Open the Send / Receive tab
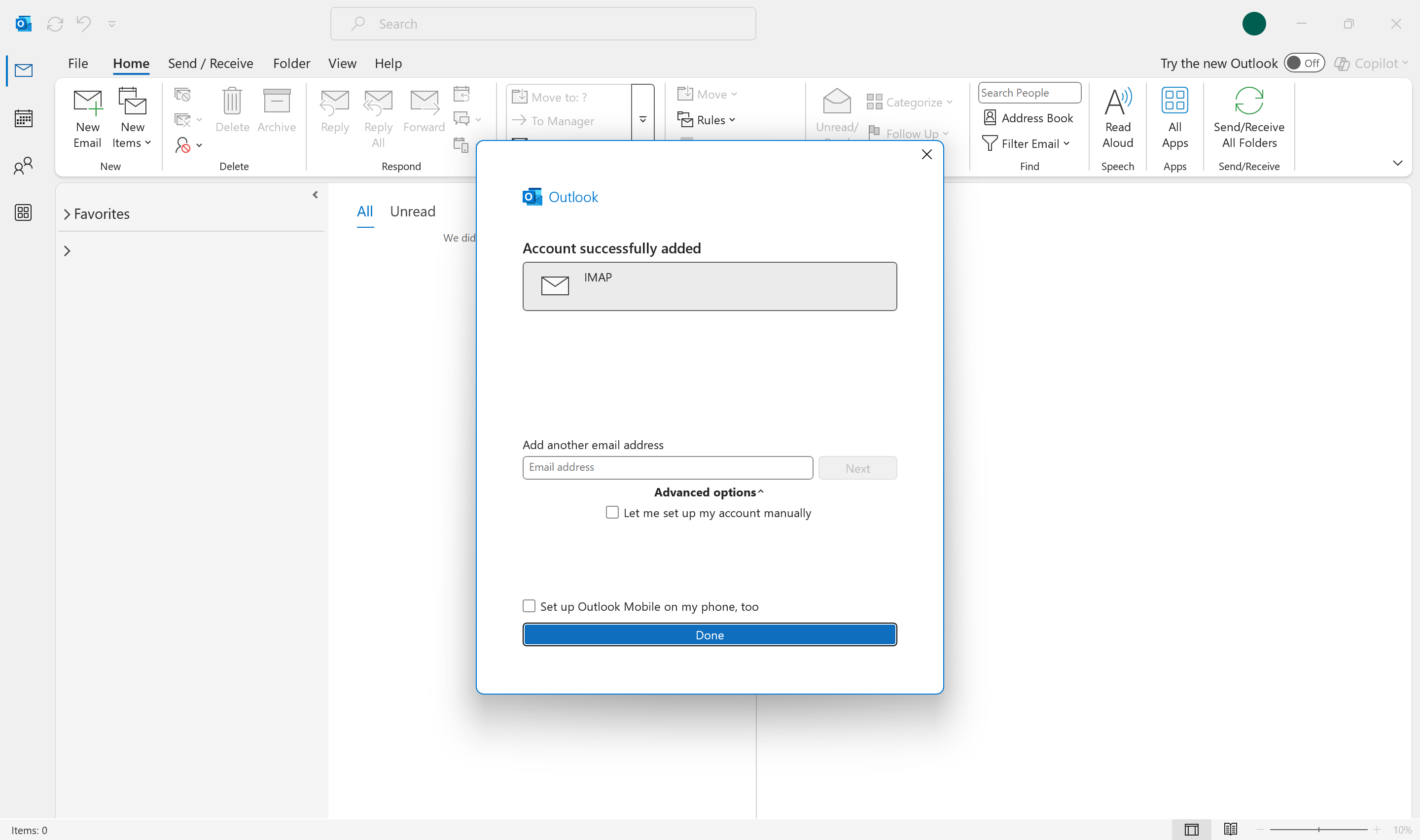This screenshot has width=1420, height=840. tap(211, 64)
